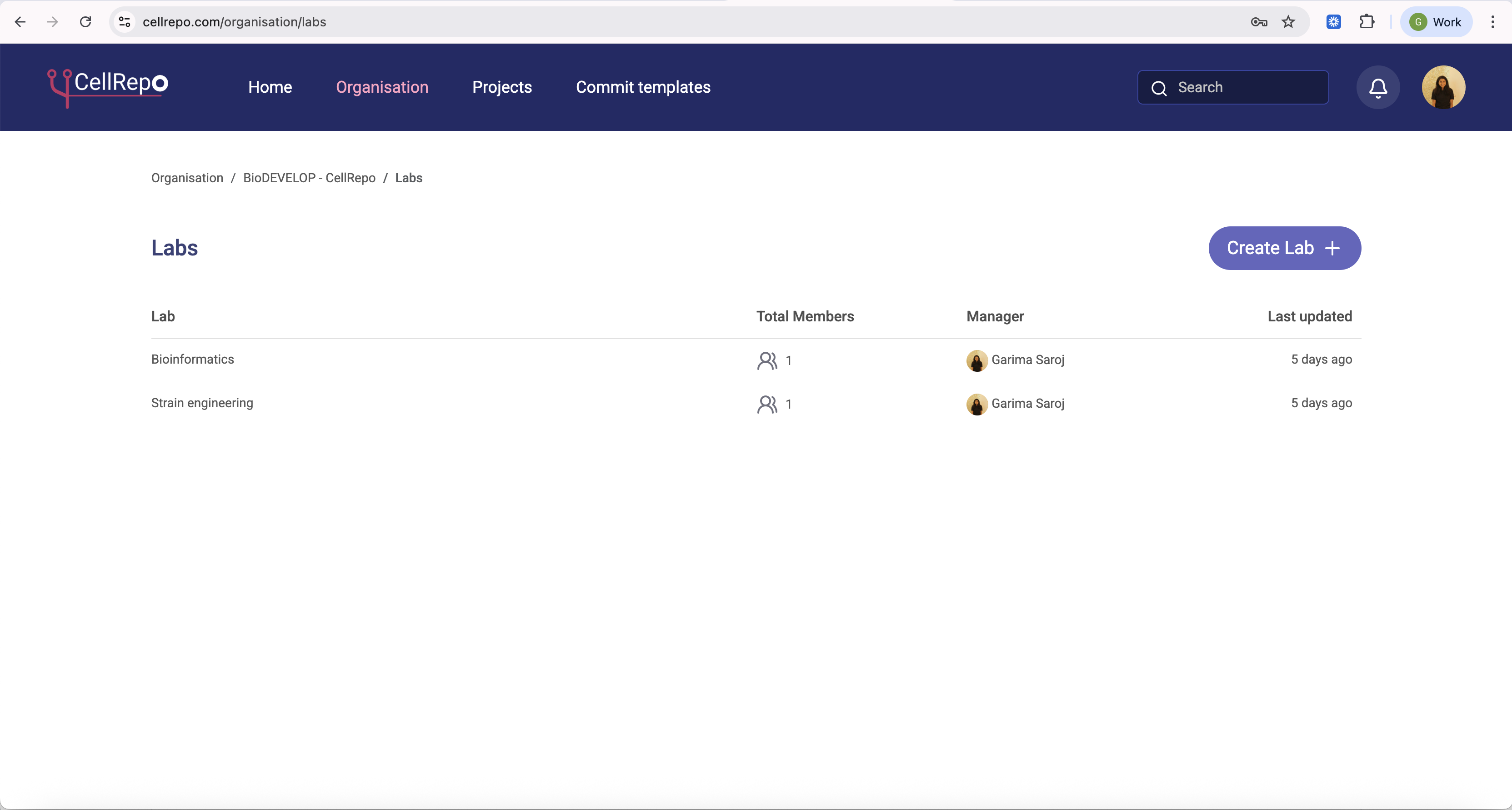Open the blue extension icon in toolbar
Image resolution: width=1512 pixels, height=810 pixels.
1333,22
